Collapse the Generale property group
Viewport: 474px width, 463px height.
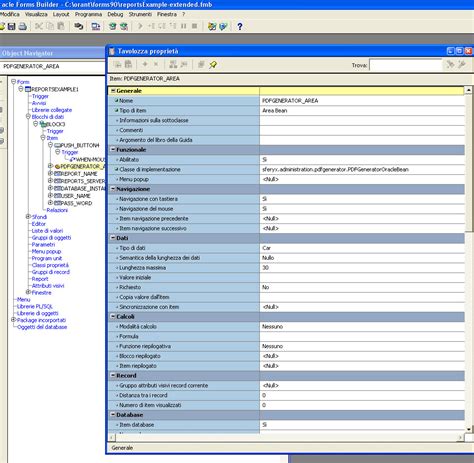pos(113,91)
